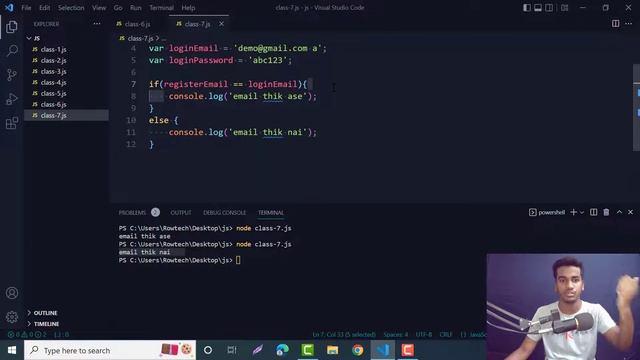
Task: Open the OUTPUT panel tab
Action: pos(181,213)
